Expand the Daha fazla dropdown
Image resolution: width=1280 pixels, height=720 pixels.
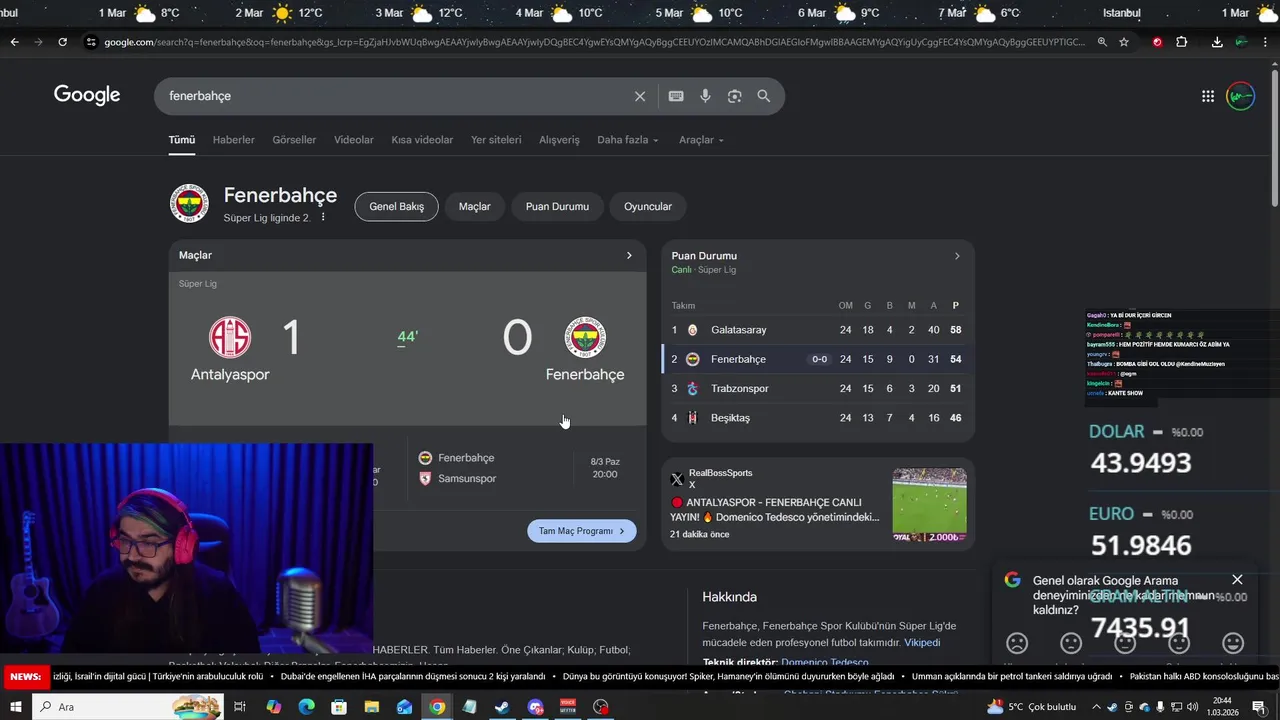tap(628, 140)
